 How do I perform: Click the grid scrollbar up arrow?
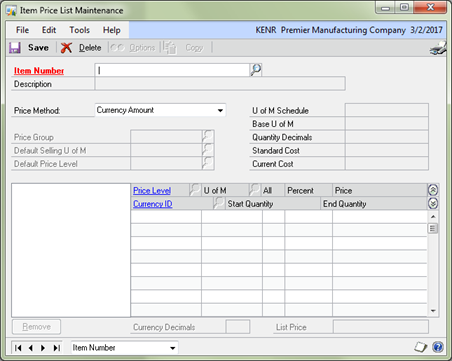pyautogui.click(x=433, y=217)
